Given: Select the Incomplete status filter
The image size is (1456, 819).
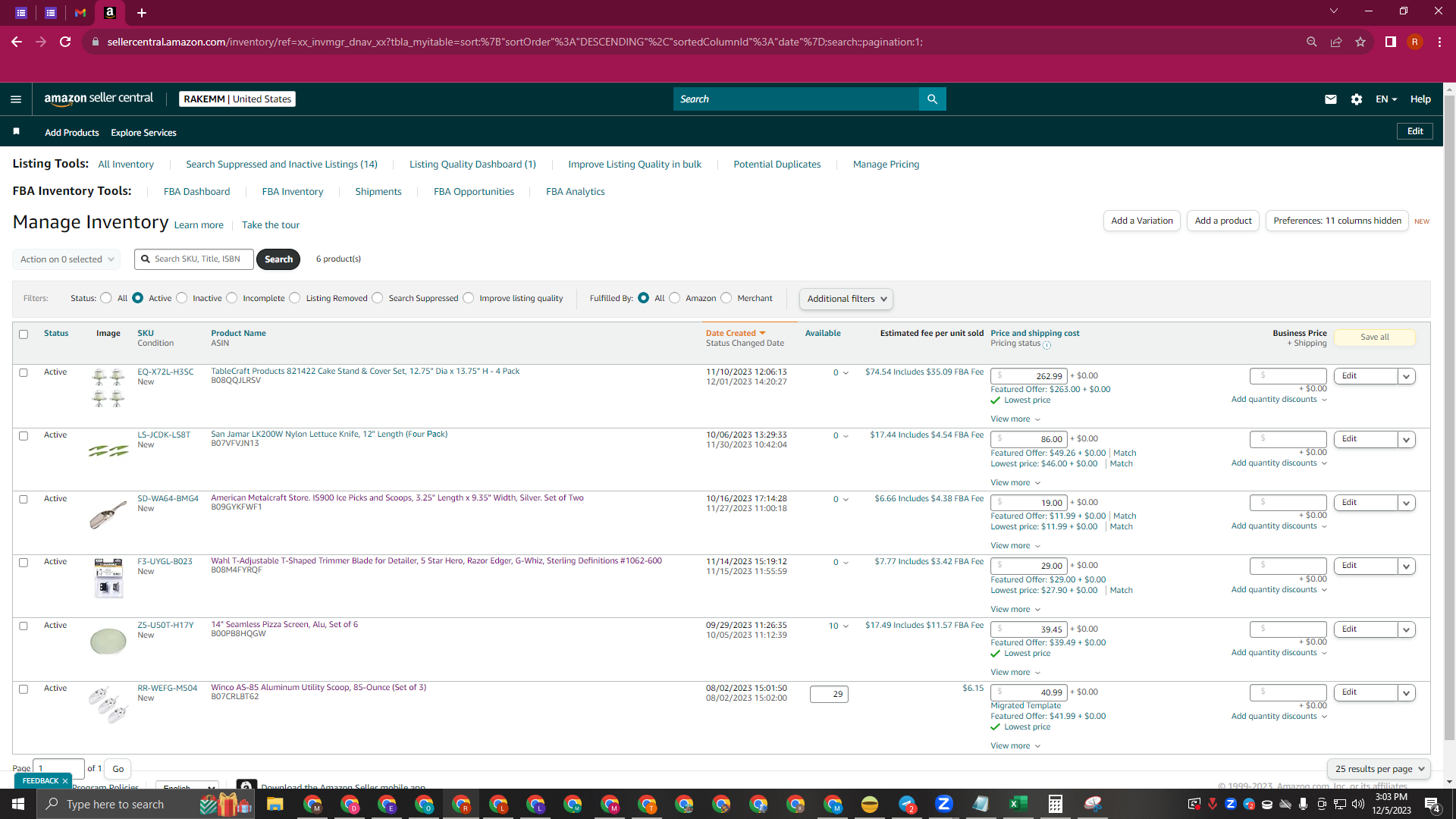Looking at the screenshot, I should point(232,298).
